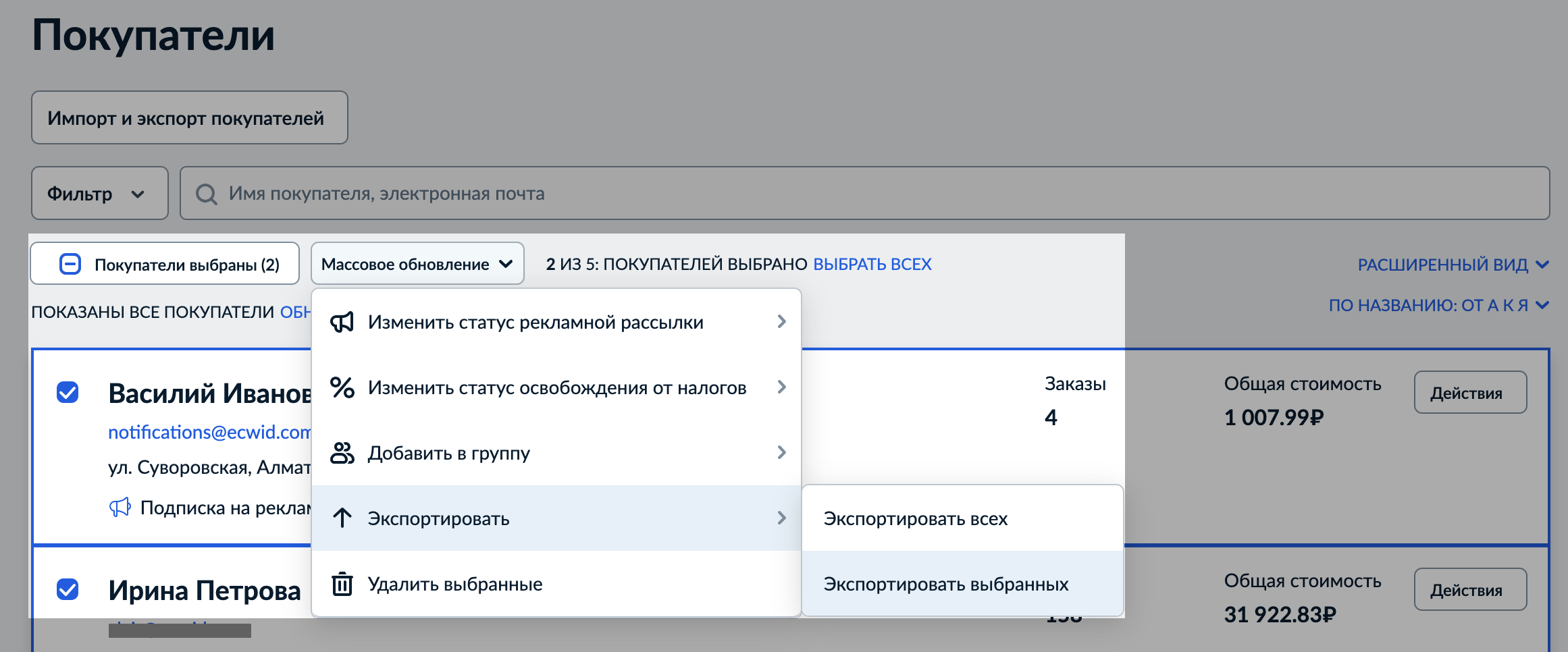Viewport: 1568px width, 652px height.
Task: Click the 2 ИЗ 5: ПОКУПАТЕЛЕЙ ВЫБРАНО text
Action: pos(677,264)
